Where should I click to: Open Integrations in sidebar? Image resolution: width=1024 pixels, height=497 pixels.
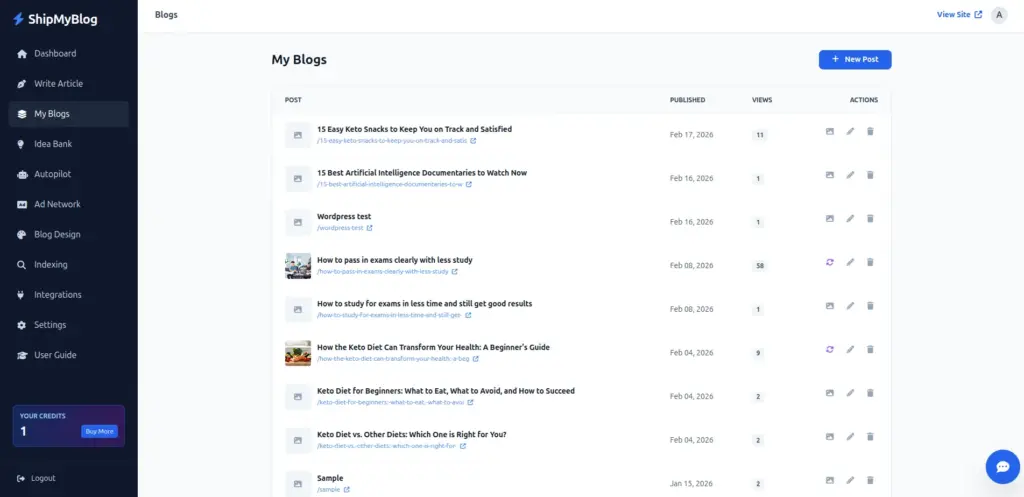click(x=69, y=295)
